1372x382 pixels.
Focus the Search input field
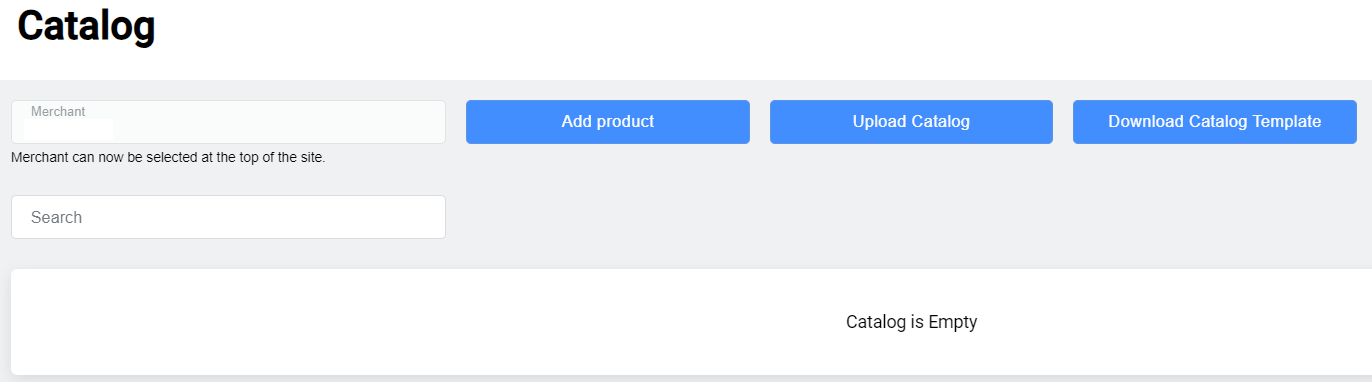click(228, 217)
